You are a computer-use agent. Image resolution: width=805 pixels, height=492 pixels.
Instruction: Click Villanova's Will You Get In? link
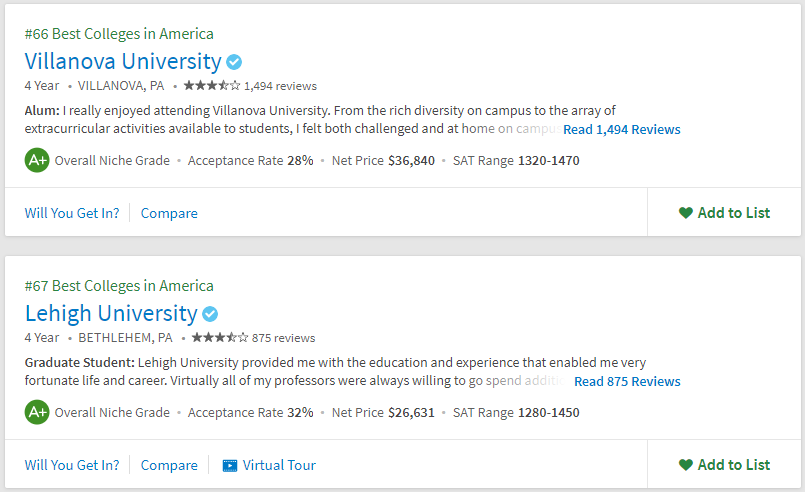(x=72, y=213)
